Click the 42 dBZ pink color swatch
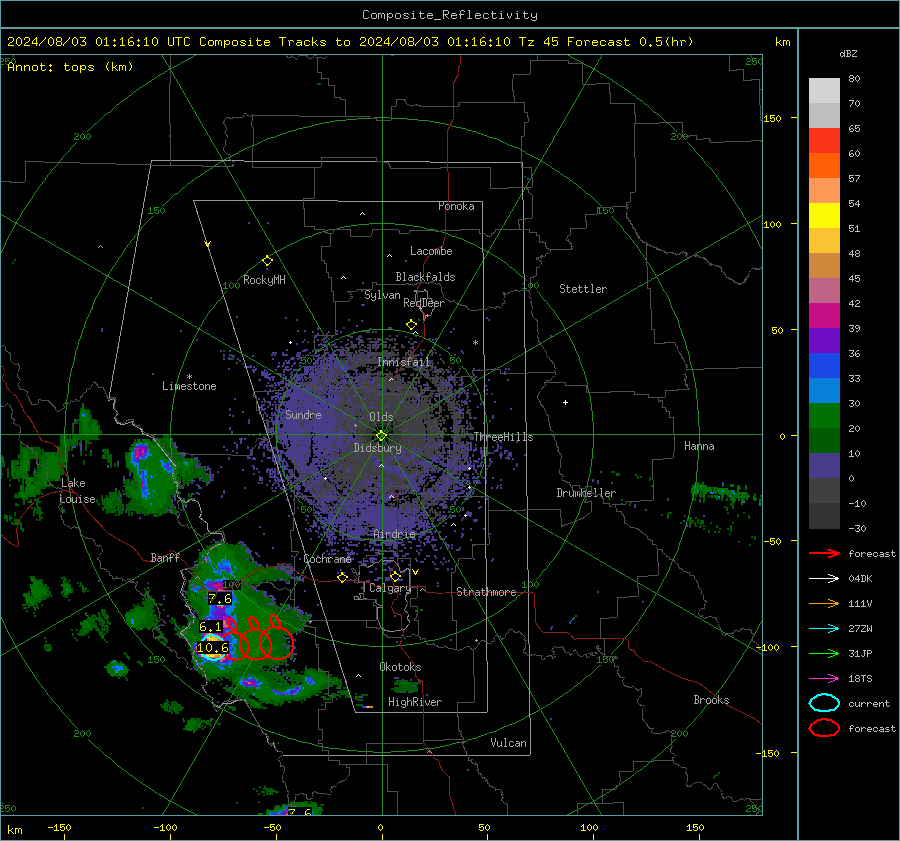 [824, 290]
